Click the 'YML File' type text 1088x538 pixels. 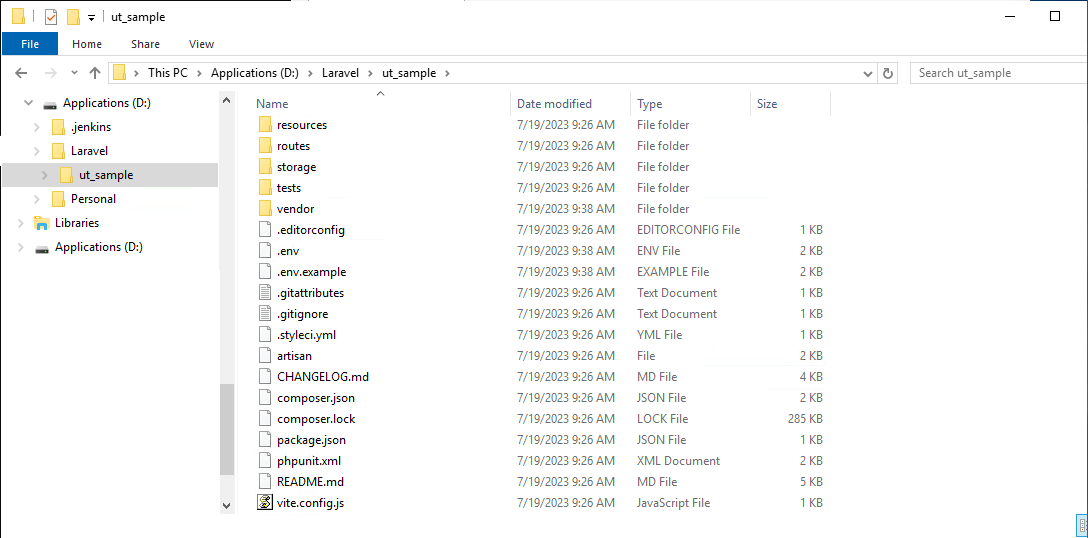(x=659, y=335)
